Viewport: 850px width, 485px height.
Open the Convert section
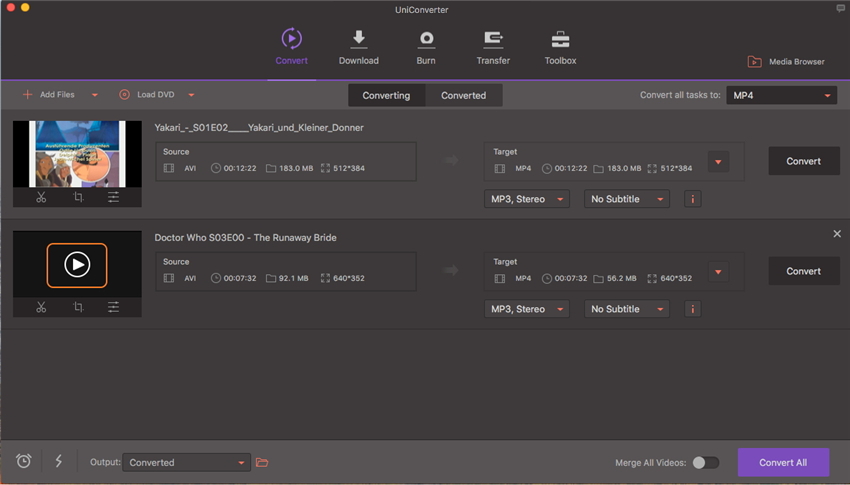pos(292,47)
